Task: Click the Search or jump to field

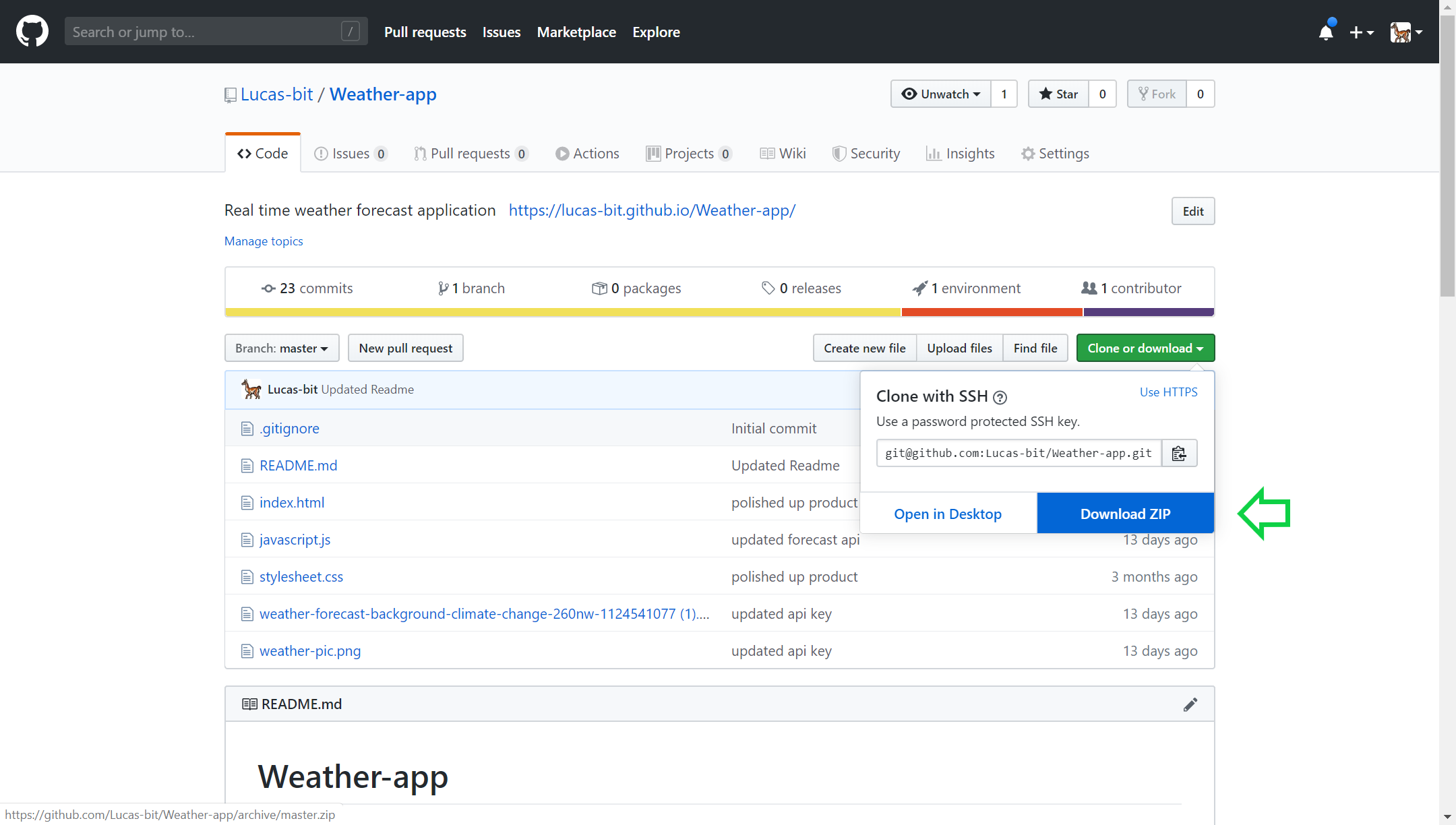Action: [216, 32]
